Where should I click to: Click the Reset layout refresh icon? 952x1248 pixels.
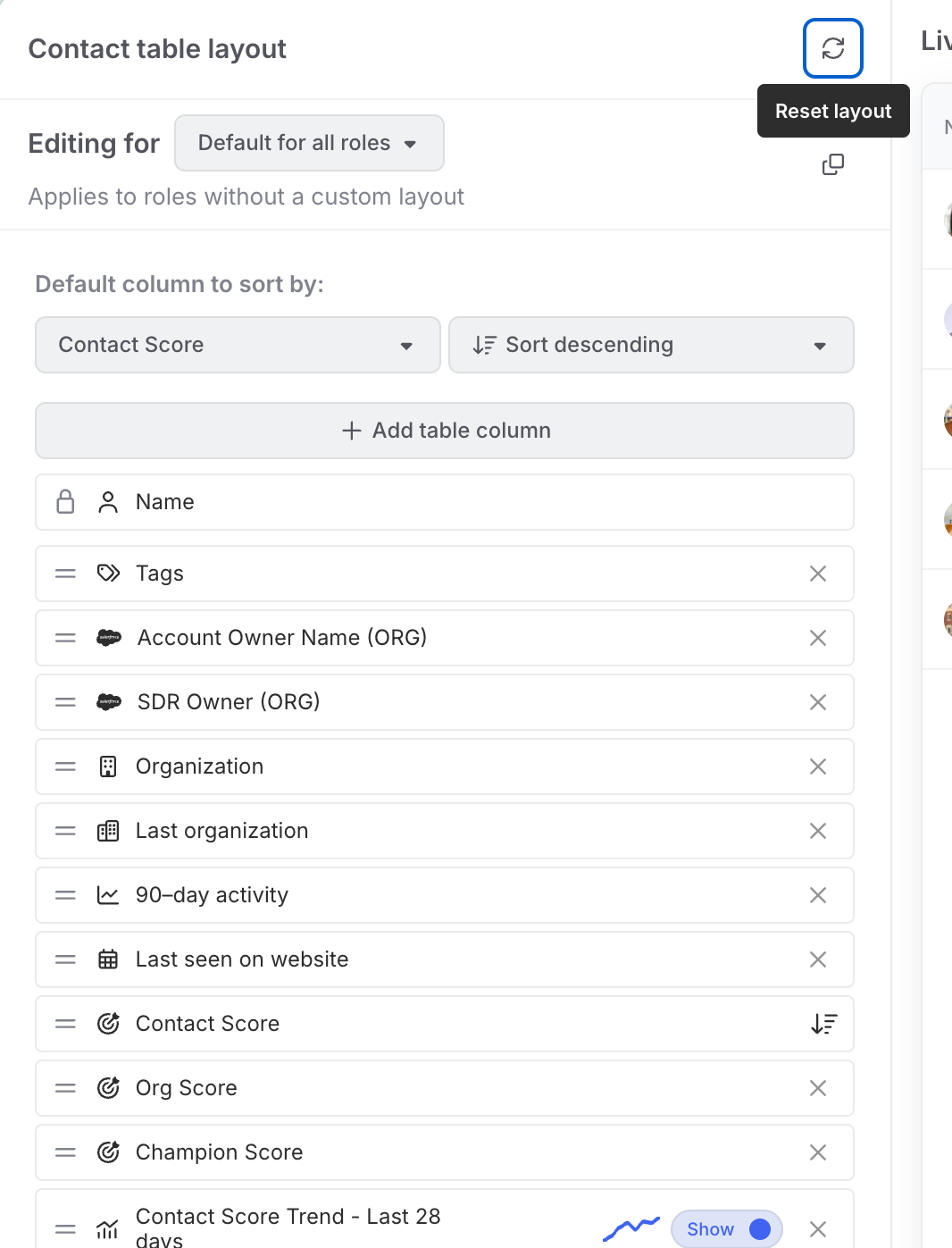coord(832,48)
